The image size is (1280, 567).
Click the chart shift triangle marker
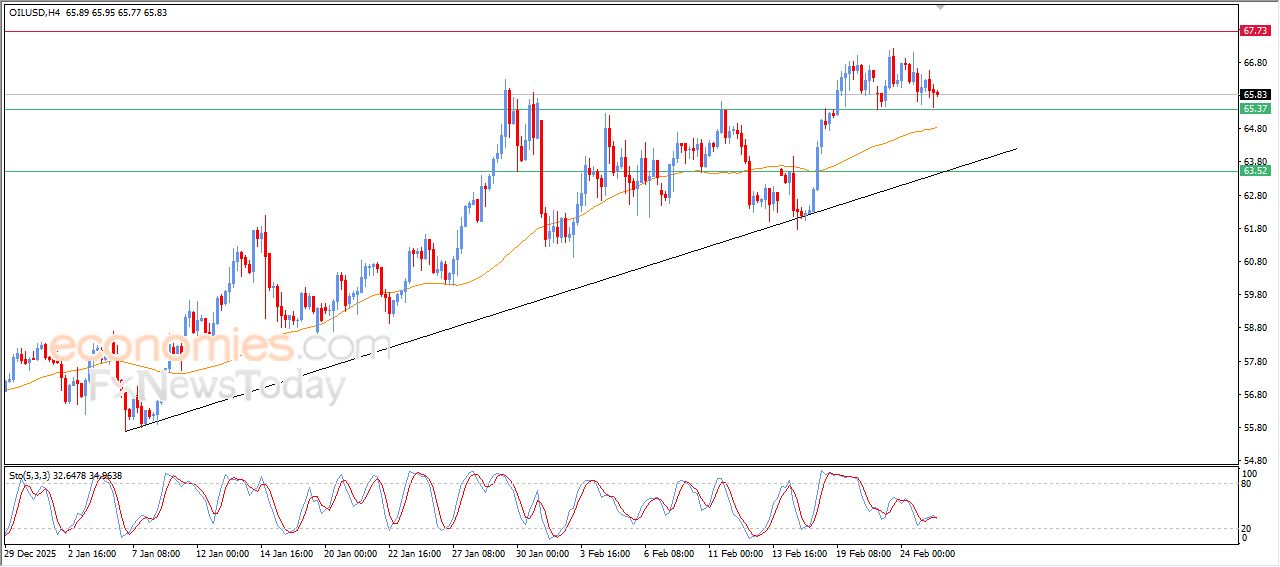coord(939,7)
